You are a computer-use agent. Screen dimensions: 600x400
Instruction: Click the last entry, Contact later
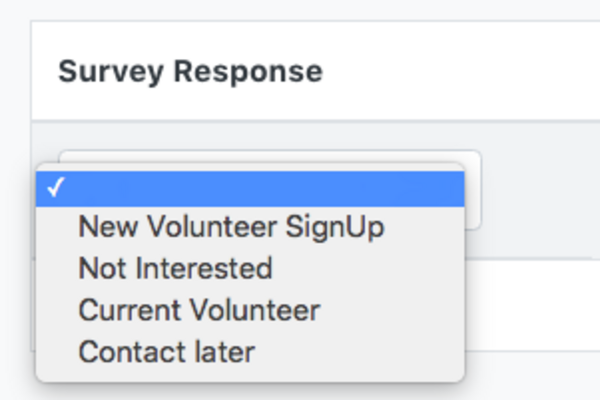[x=166, y=352]
